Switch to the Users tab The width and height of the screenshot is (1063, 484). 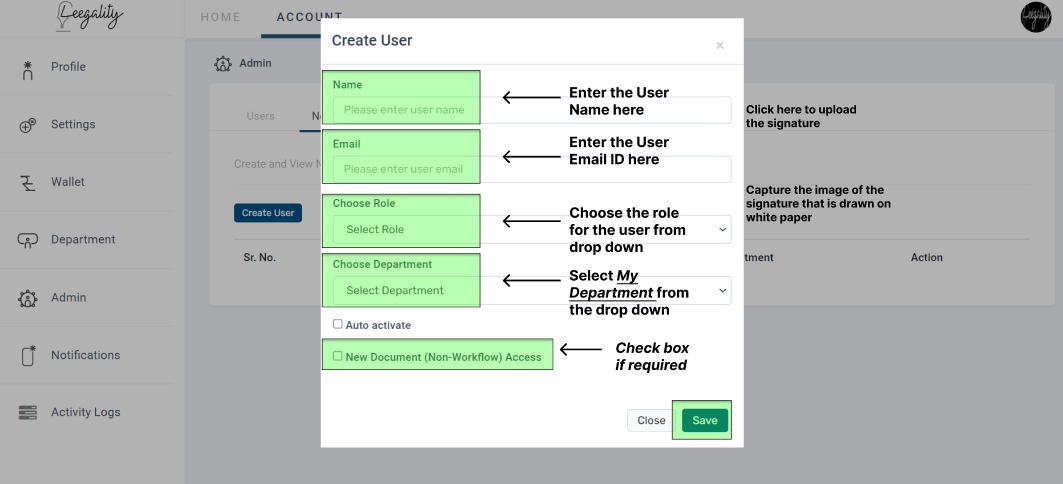click(x=260, y=116)
